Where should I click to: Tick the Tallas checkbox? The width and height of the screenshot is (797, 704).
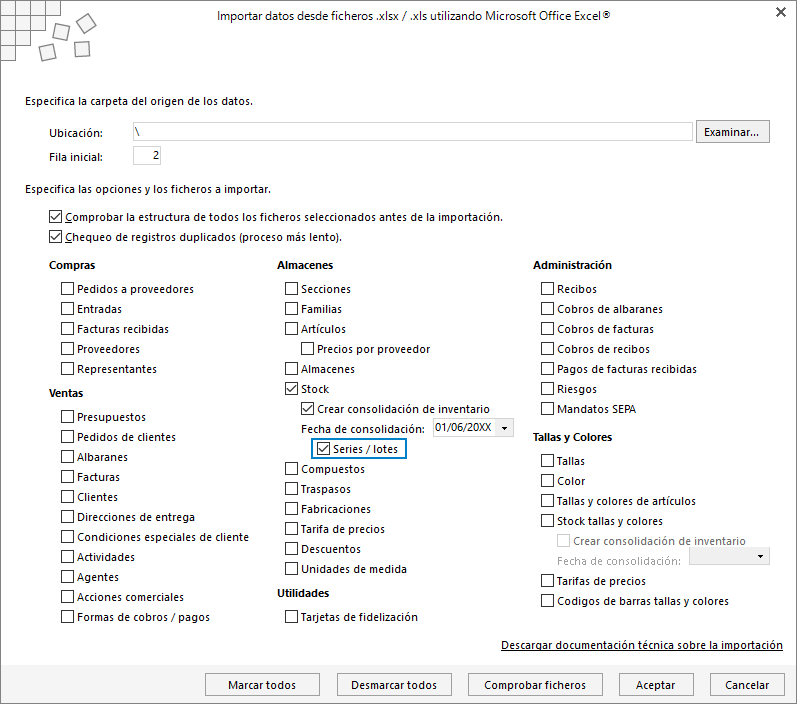[x=547, y=461]
